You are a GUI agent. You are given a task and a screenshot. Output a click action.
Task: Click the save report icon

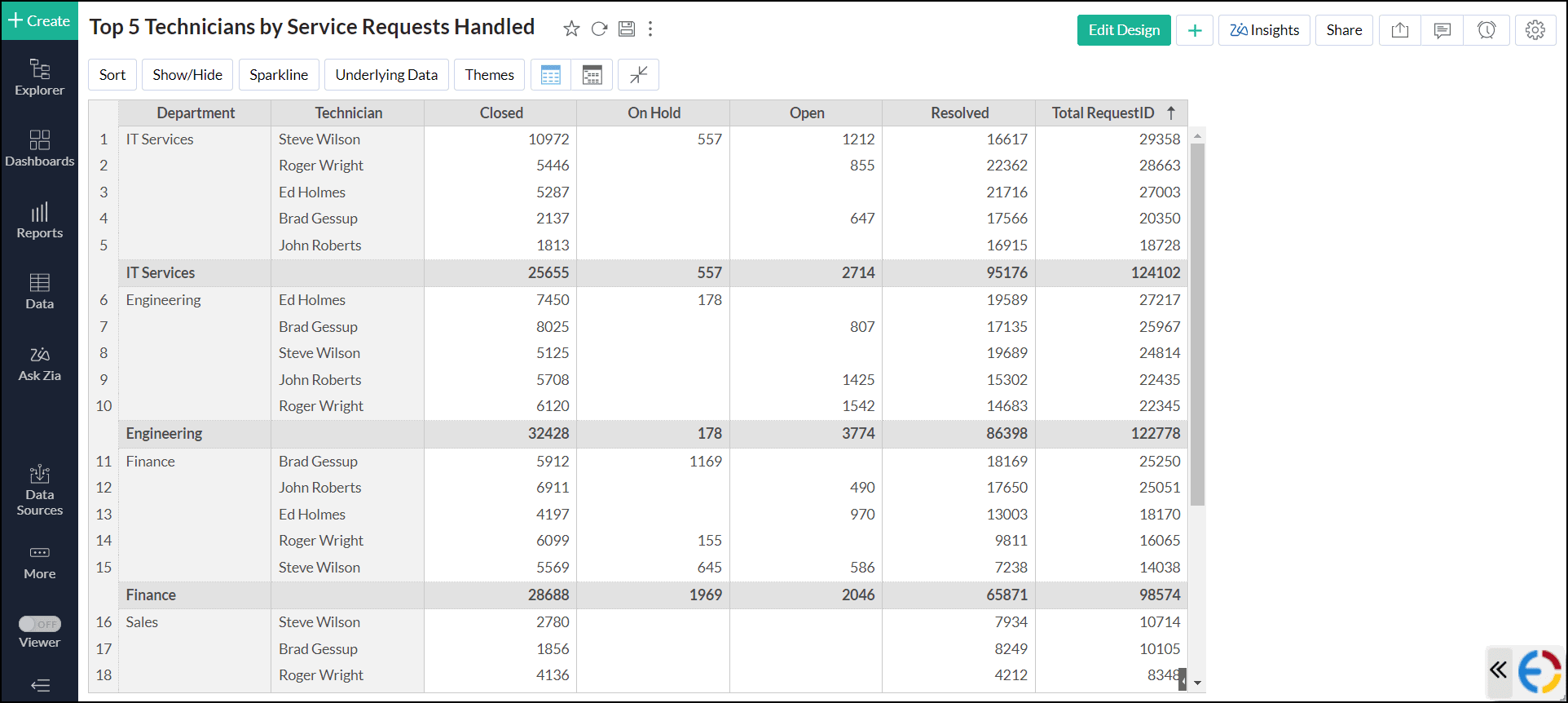tap(626, 29)
